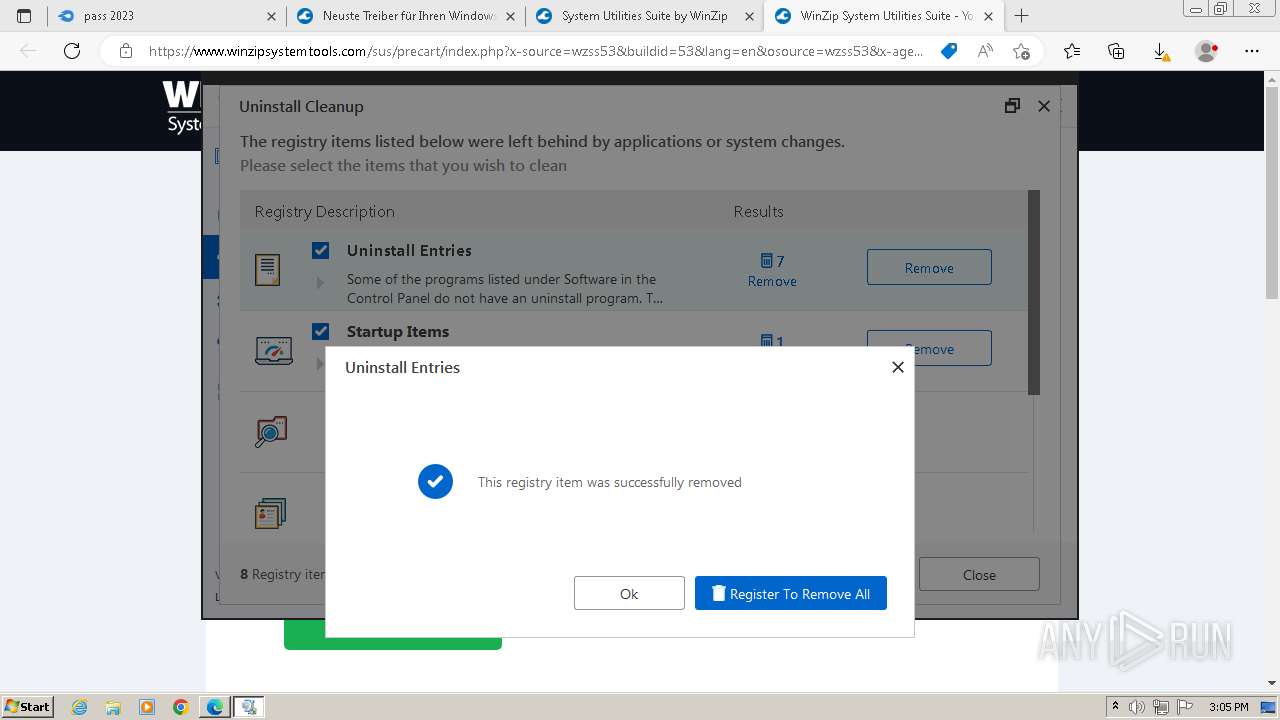This screenshot has width=1280, height=720.
Task: Click the blue success checkmark icon
Action: (x=435, y=482)
